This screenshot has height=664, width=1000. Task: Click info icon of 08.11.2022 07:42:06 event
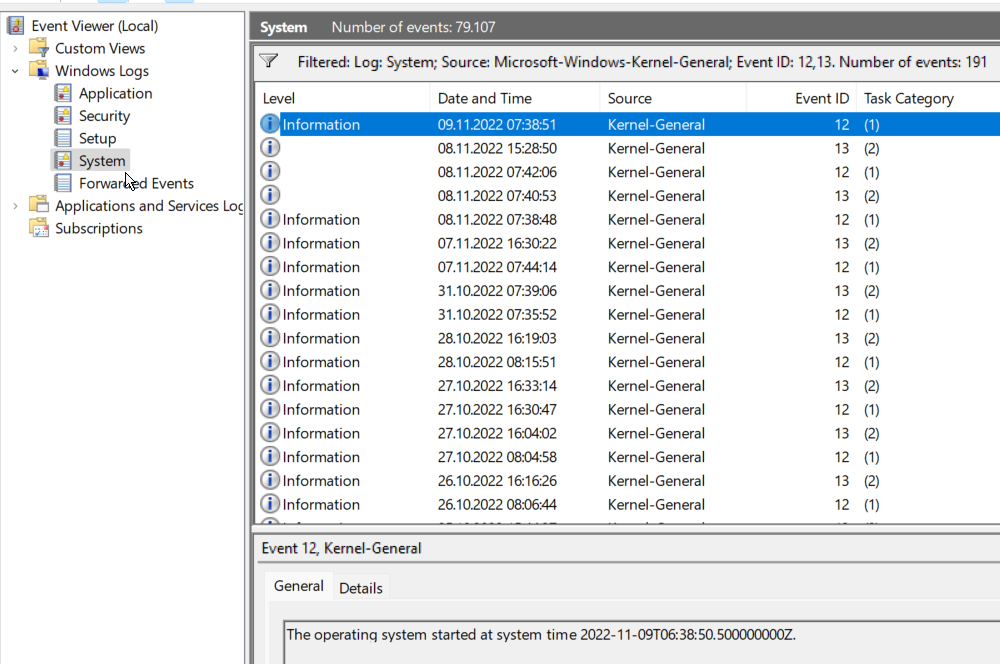(270, 171)
